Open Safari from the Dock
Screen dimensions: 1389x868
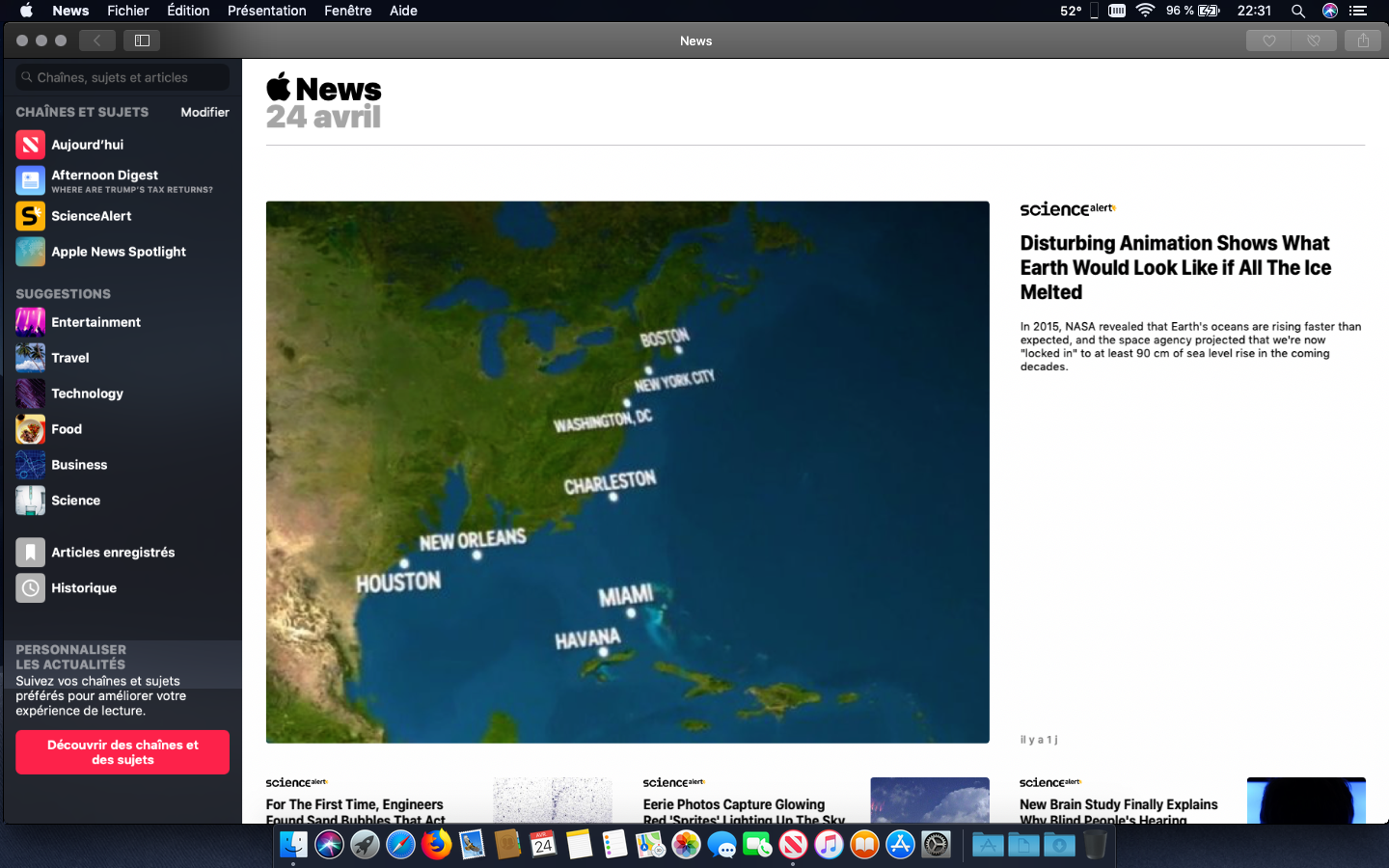click(400, 845)
